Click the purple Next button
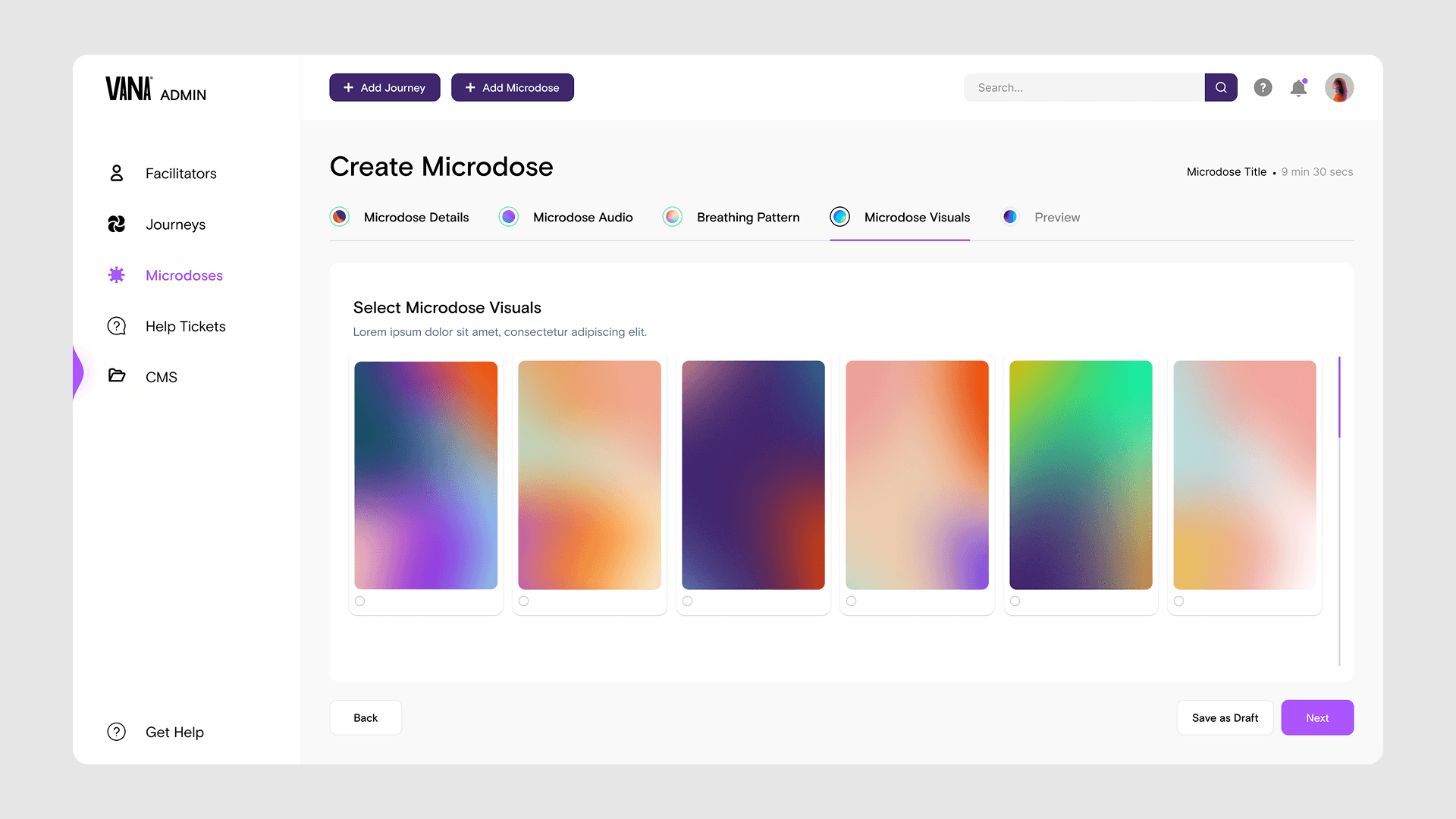The height and width of the screenshot is (819, 1456). pos(1317,717)
